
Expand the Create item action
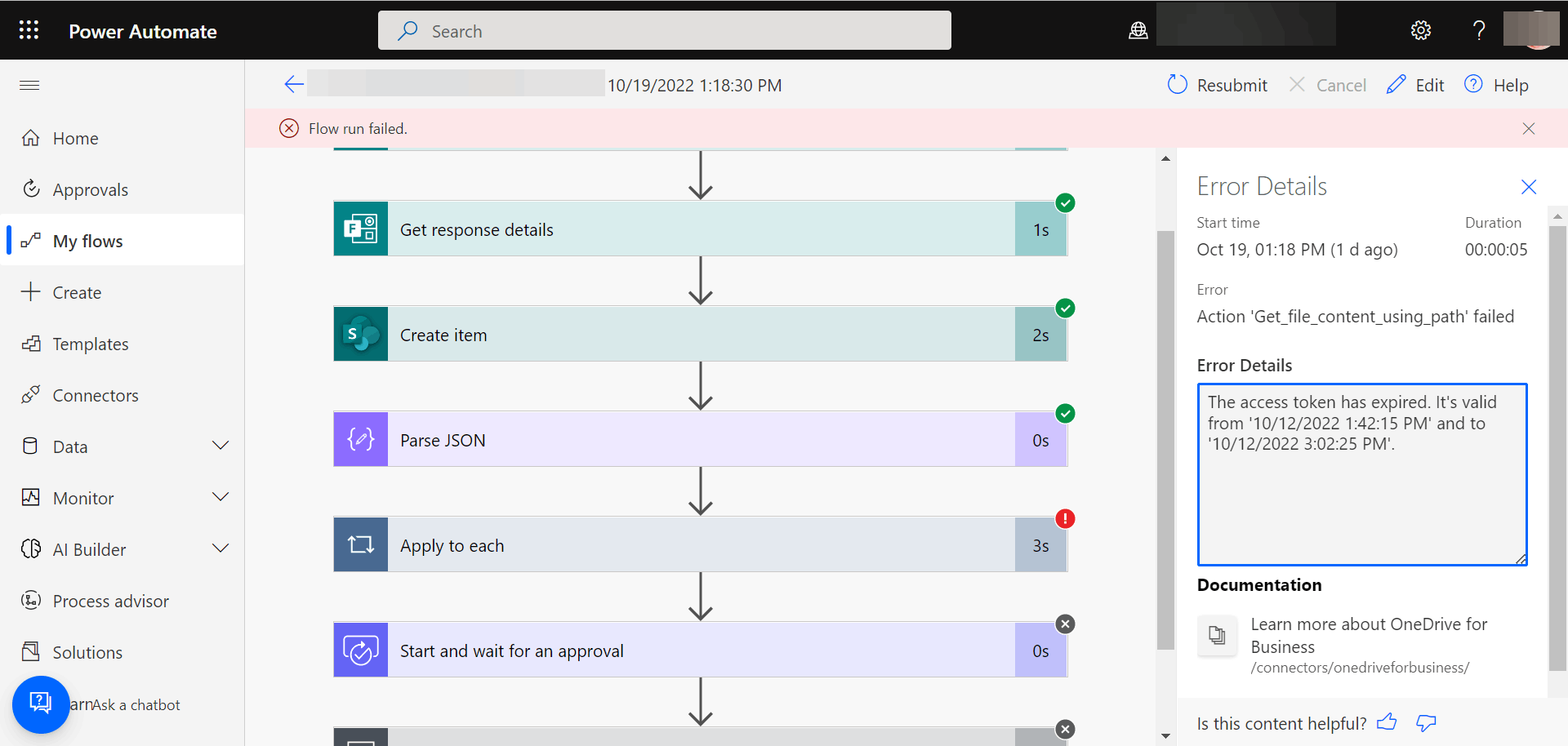pos(700,335)
